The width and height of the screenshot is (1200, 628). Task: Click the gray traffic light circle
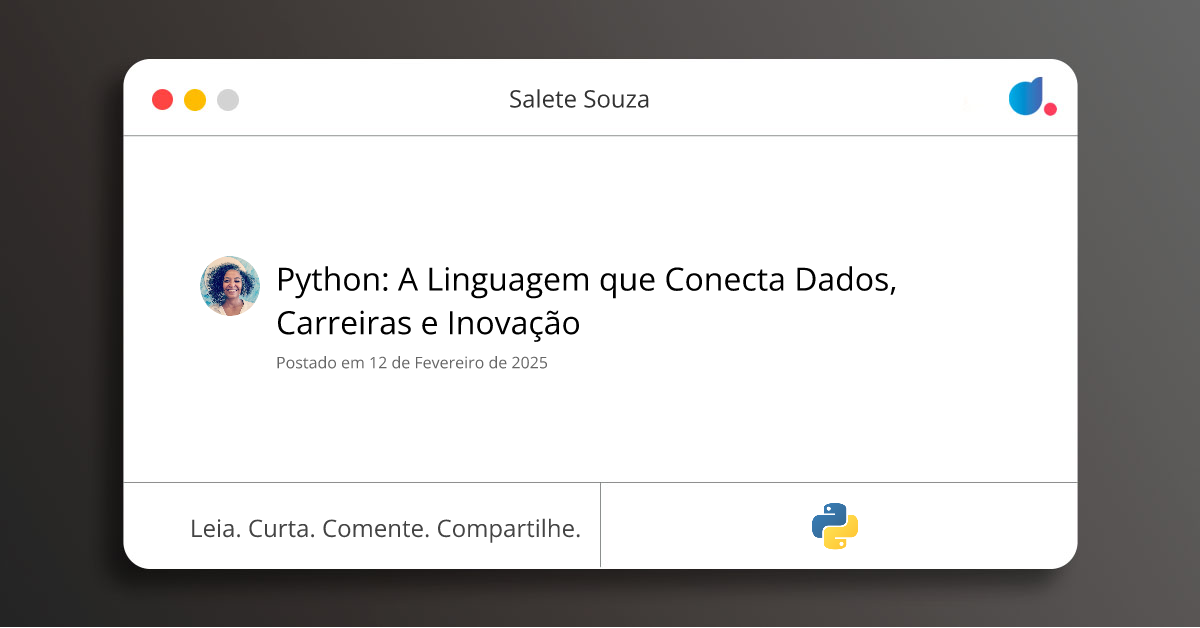click(228, 99)
